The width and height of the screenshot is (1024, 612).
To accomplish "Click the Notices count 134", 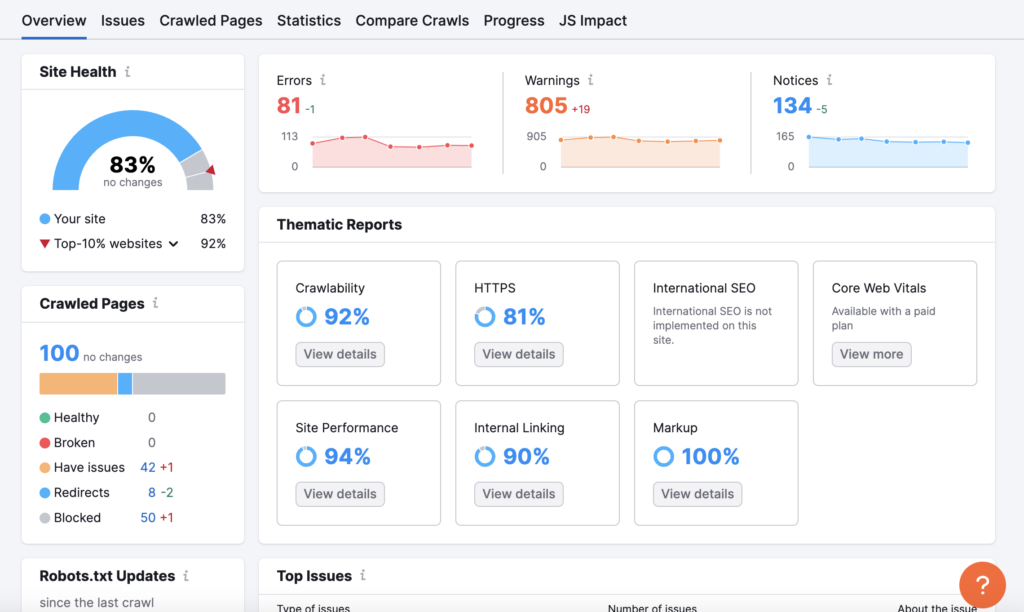I will click(x=792, y=105).
